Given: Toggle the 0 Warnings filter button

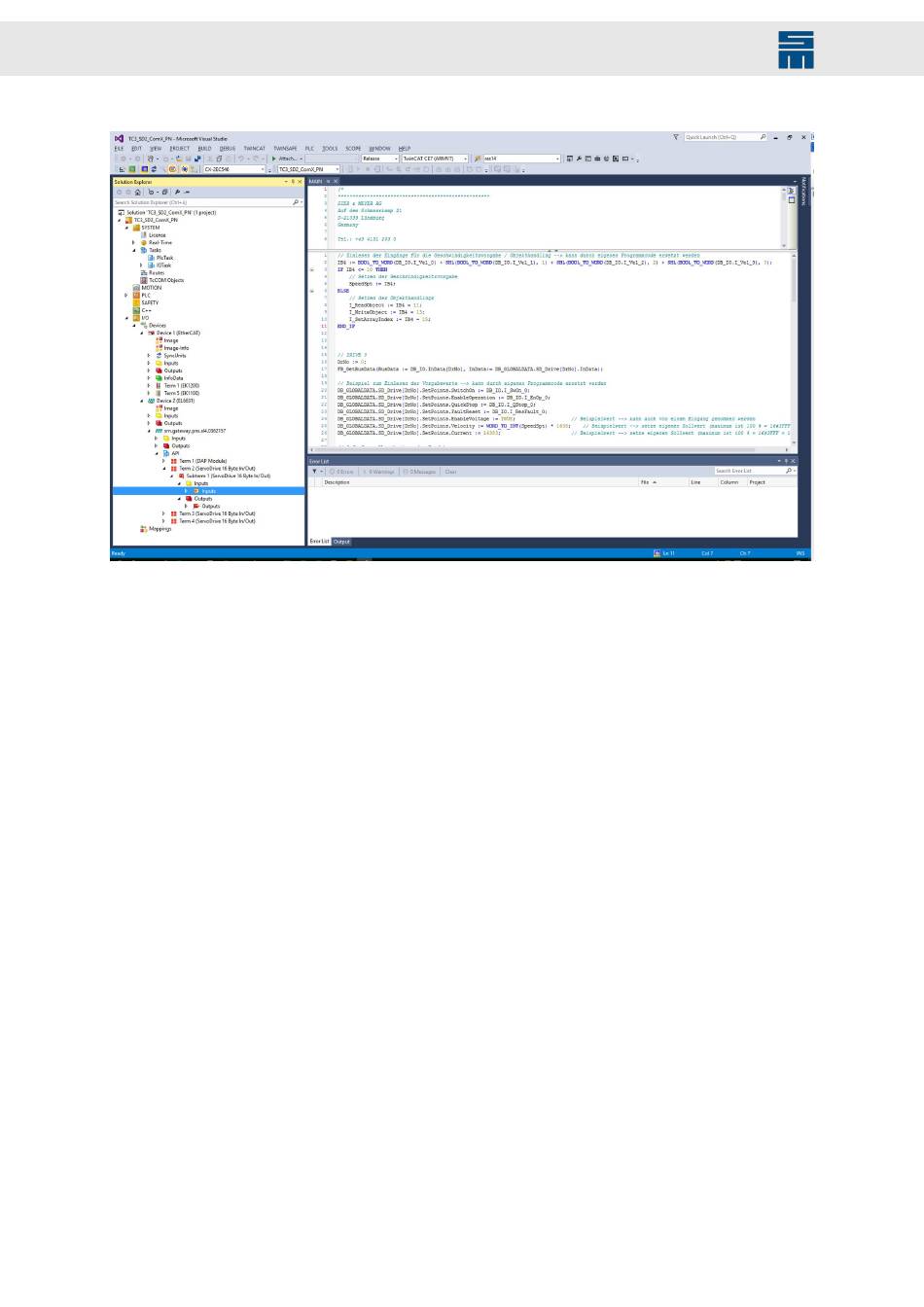Looking at the screenshot, I should point(379,472).
